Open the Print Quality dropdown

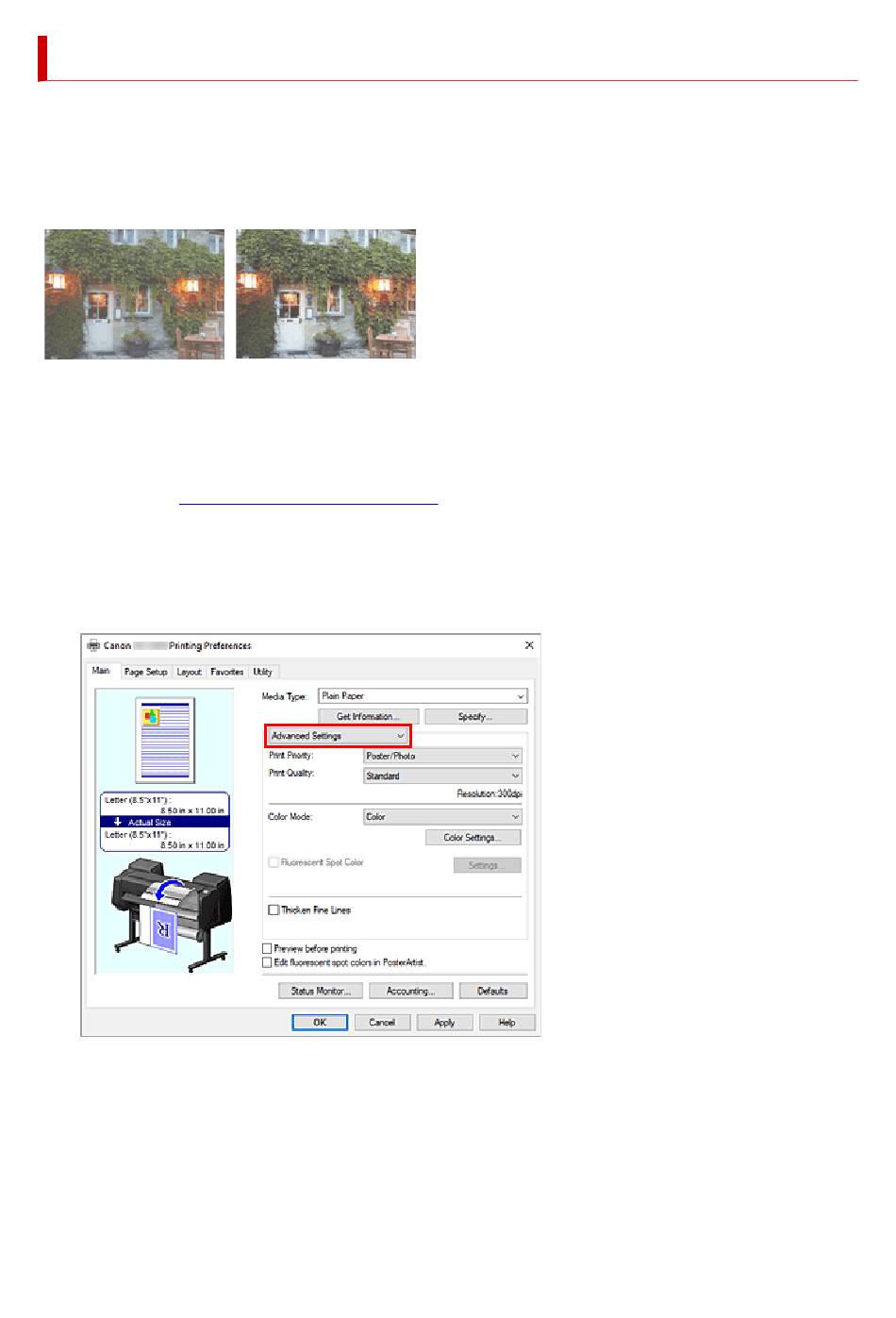coord(442,776)
